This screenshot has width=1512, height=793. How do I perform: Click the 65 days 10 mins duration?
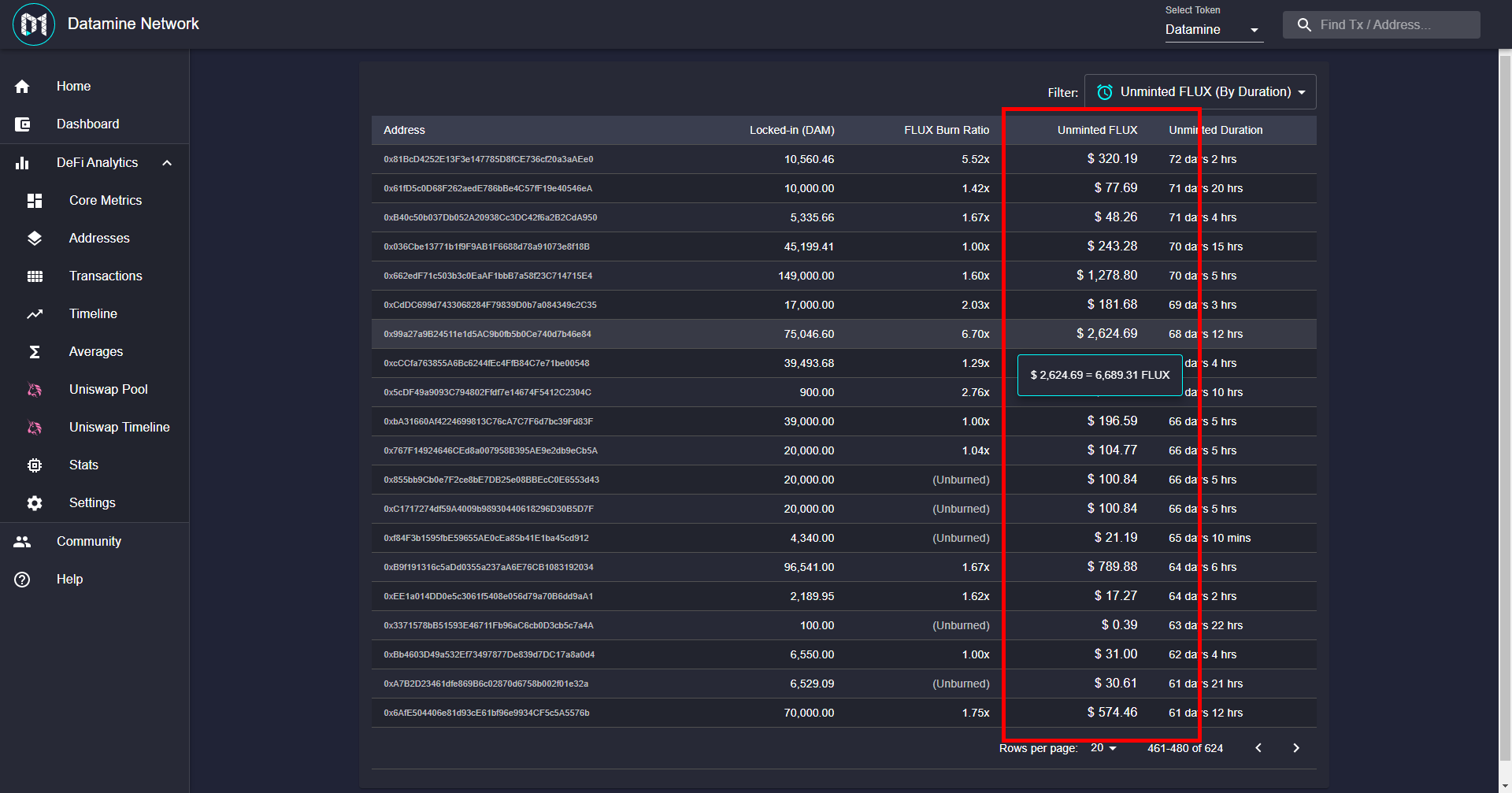pyautogui.click(x=1210, y=539)
